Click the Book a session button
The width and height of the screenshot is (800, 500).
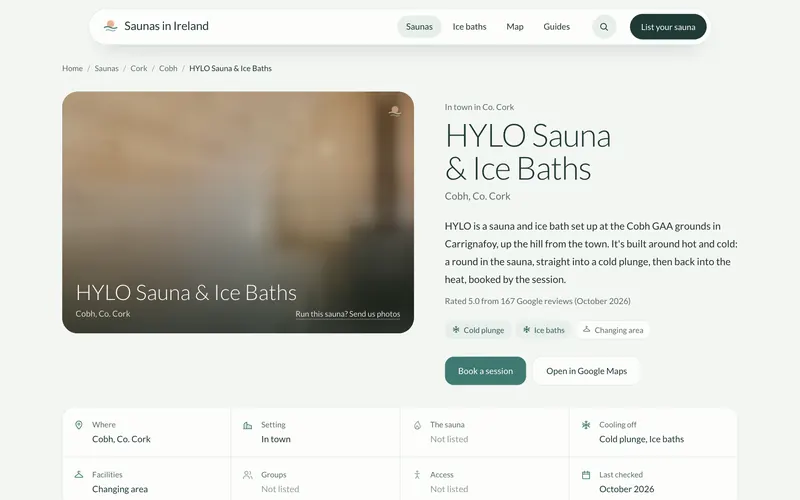point(485,371)
